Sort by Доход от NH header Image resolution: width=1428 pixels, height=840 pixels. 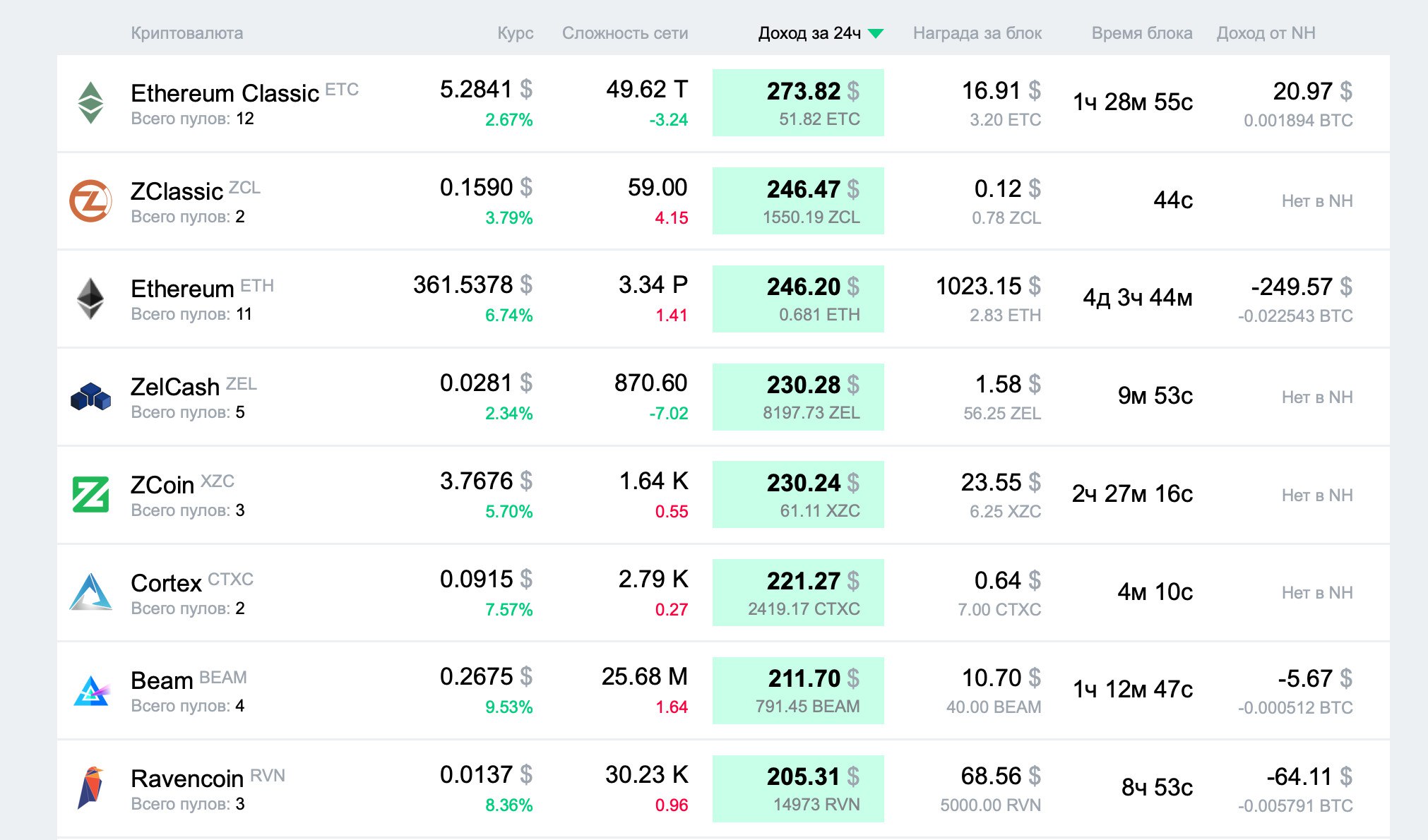1266,33
